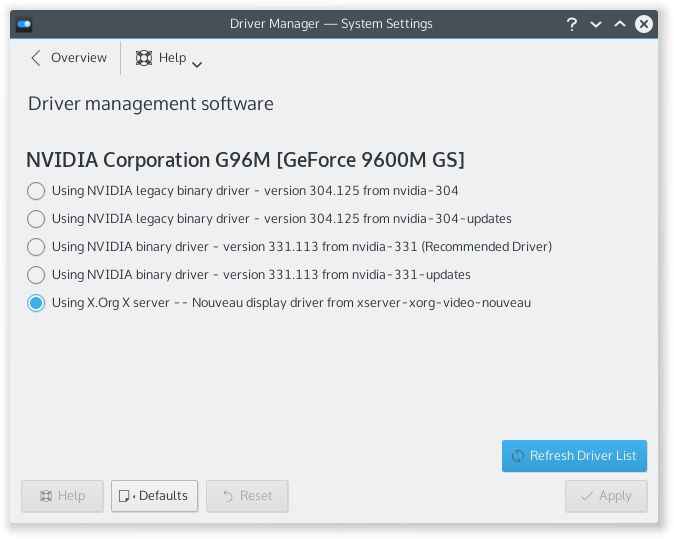Click the 'NVIDIA Corporation G96M [GeForce 9600M GS]' heading
The height and width of the screenshot is (539, 674).
point(245,160)
